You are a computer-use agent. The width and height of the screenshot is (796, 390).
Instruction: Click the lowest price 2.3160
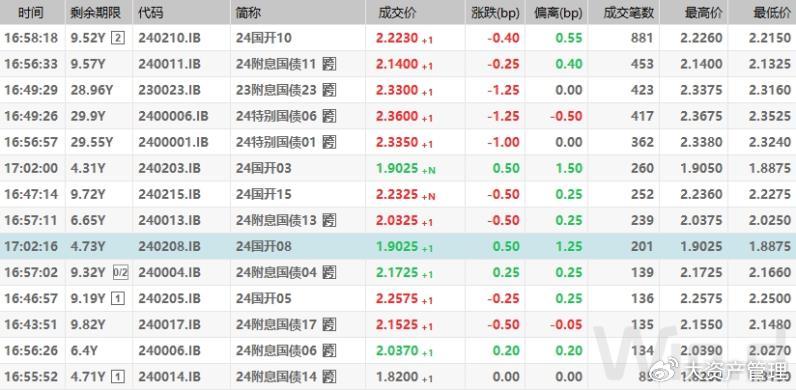coord(770,90)
